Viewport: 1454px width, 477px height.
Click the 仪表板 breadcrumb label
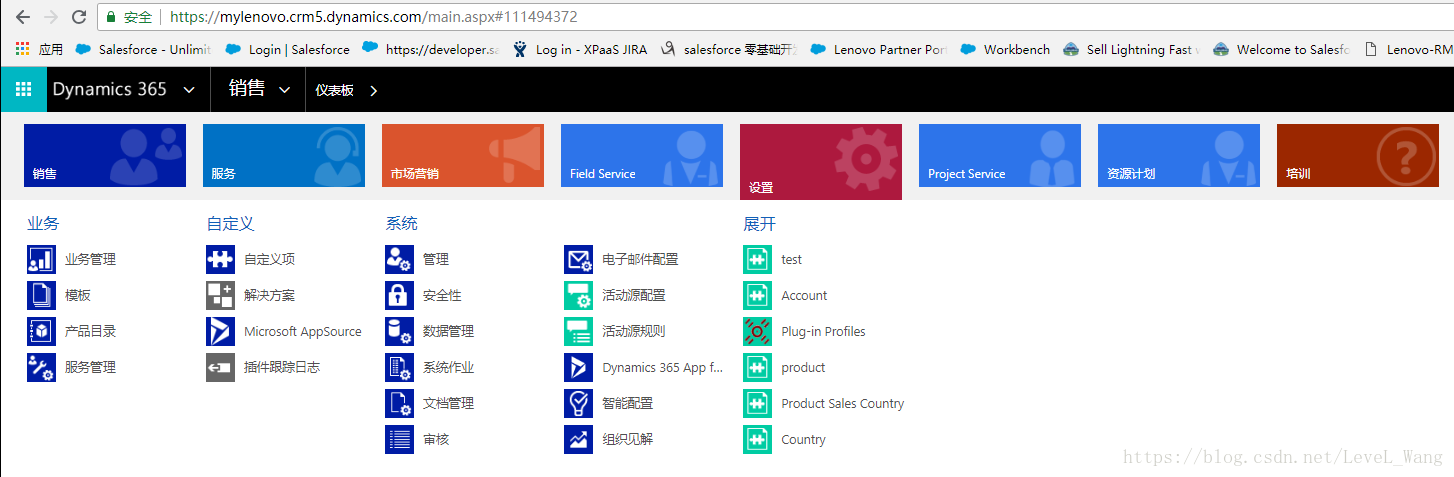click(334, 90)
